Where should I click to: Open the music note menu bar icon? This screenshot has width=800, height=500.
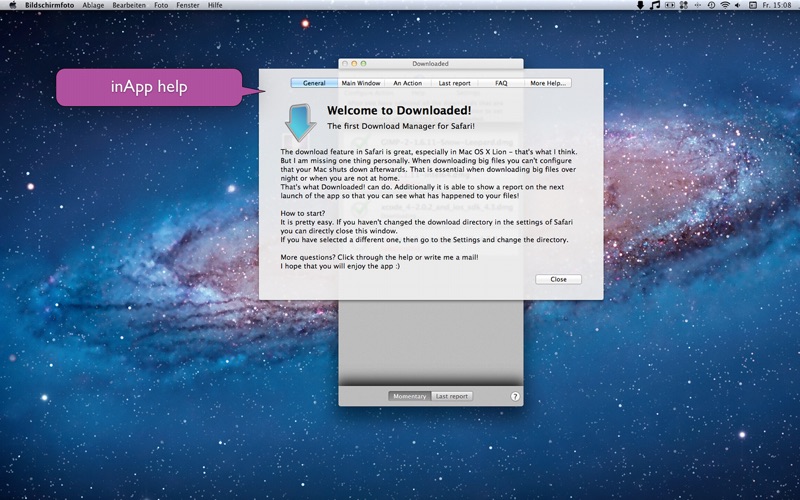click(655, 5)
